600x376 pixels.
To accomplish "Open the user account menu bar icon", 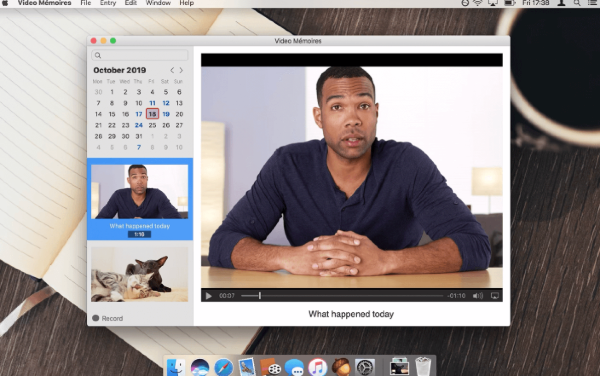I will click(561, 3).
